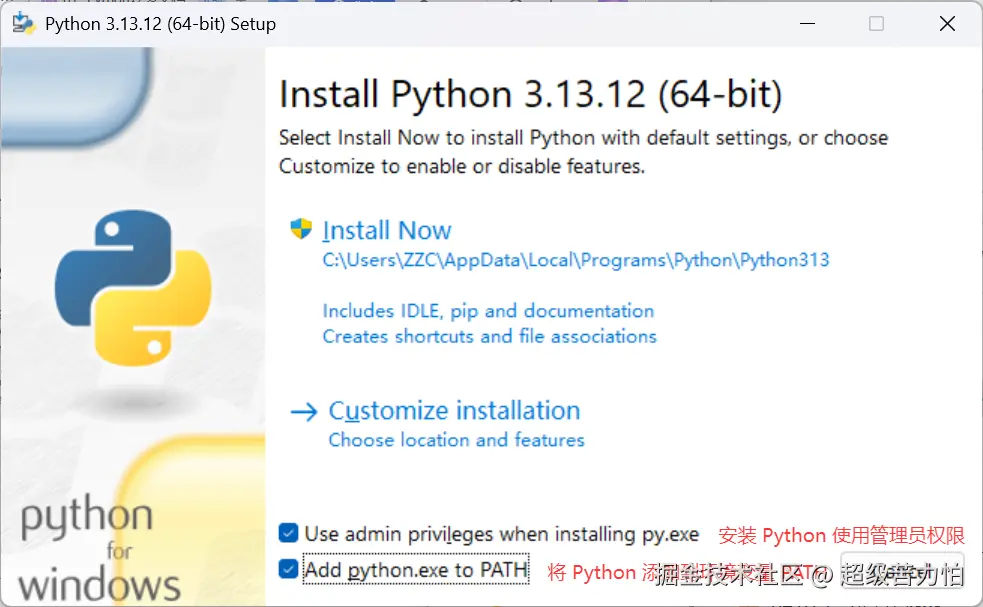Click the 'Install Python 3.13.12 (64-bit)' heading
The height and width of the screenshot is (607, 983).
pyautogui.click(x=530, y=95)
